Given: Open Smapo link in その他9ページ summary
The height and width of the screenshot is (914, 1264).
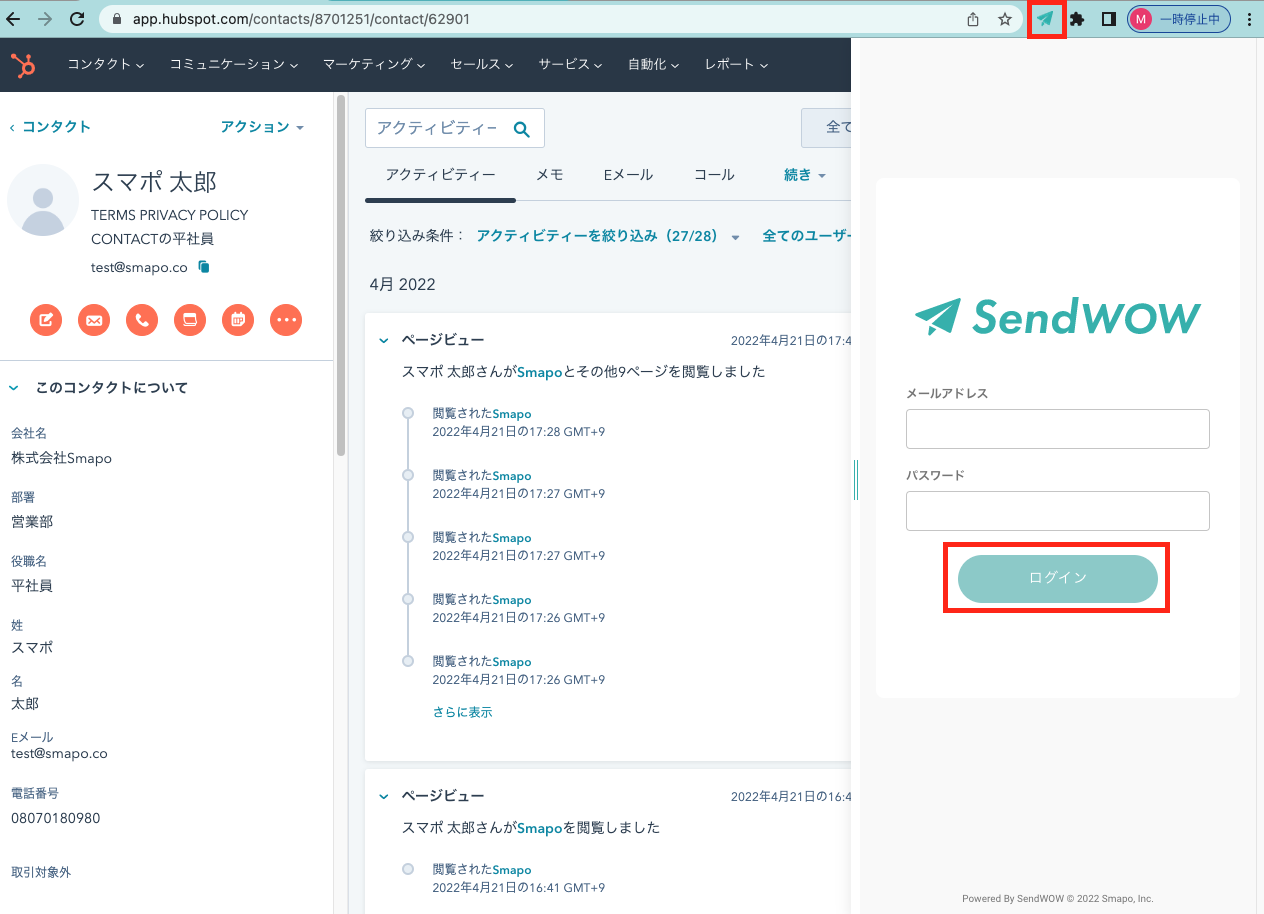Looking at the screenshot, I should click(x=540, y=372).
